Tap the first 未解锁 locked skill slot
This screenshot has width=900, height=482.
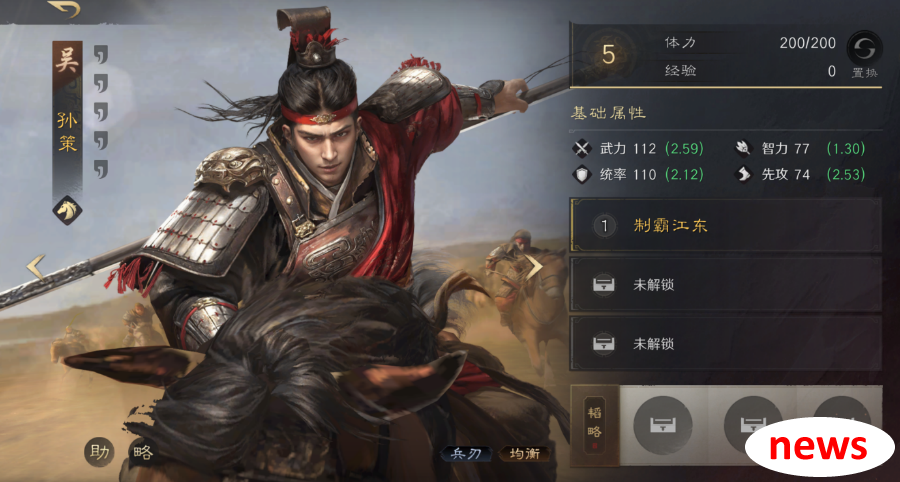(726, 285)
